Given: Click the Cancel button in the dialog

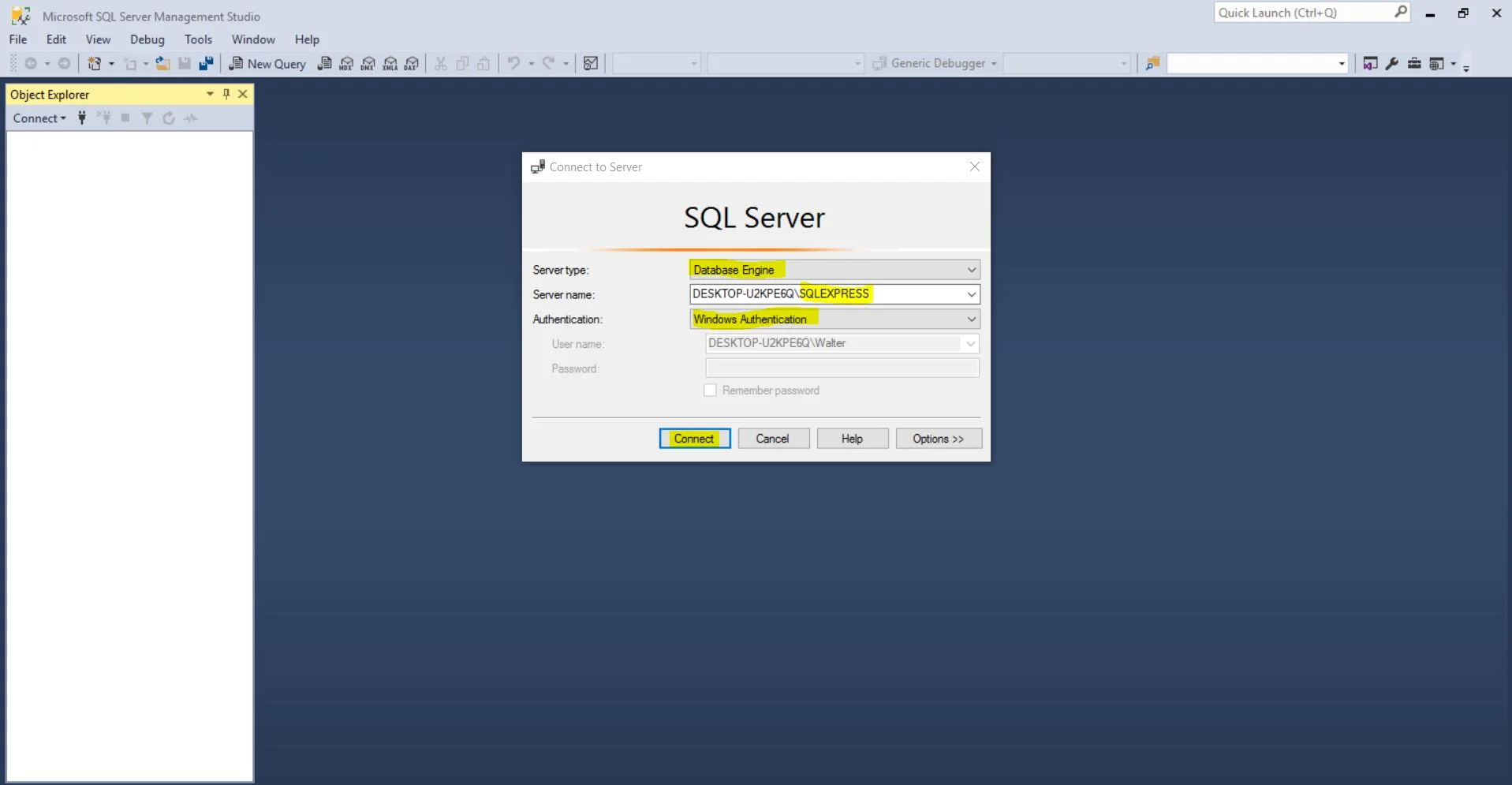Looking at the screenshot, I should tap(773, 439).
